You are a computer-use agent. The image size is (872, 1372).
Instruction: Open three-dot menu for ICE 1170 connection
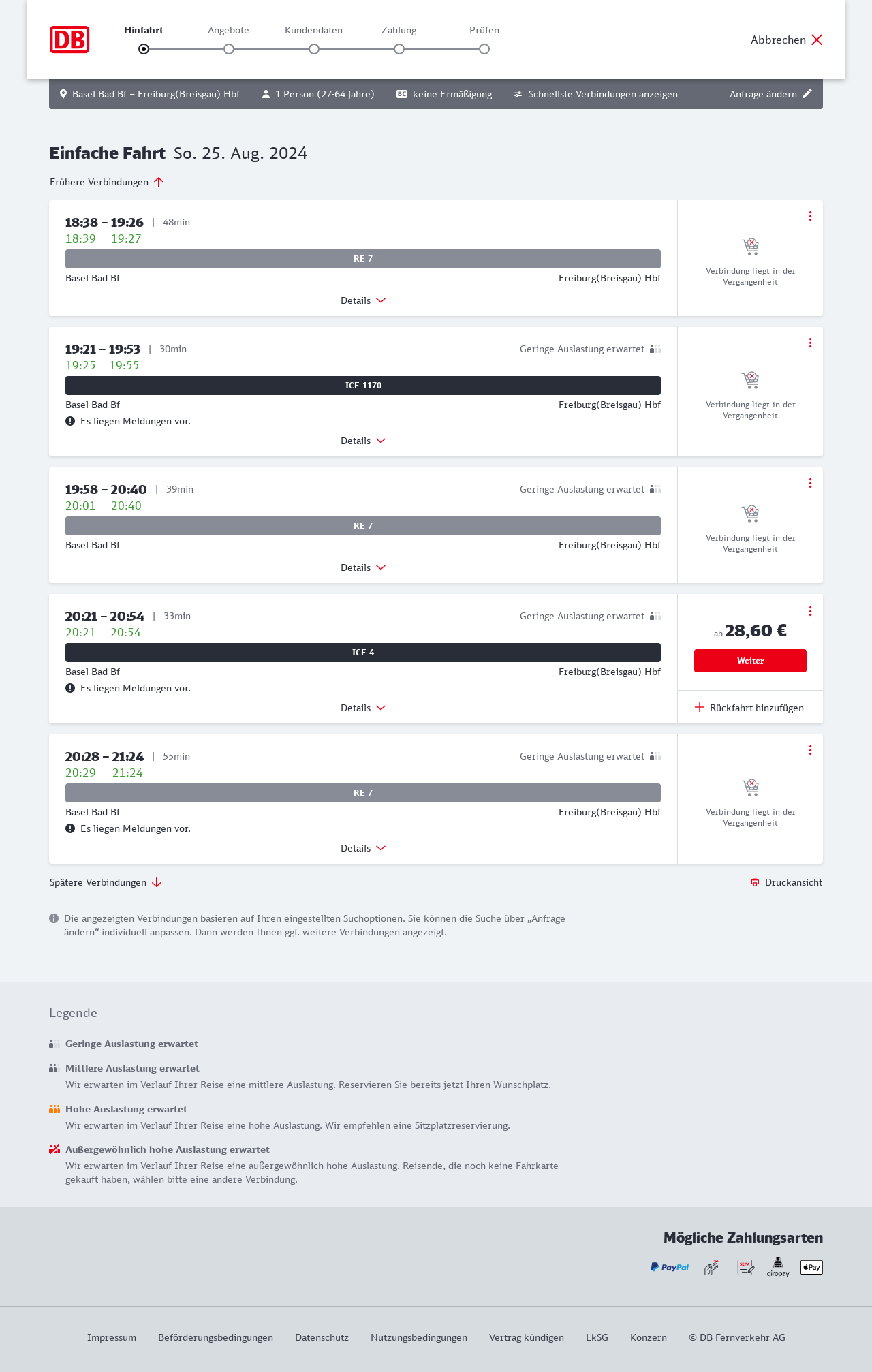point(810,343)
